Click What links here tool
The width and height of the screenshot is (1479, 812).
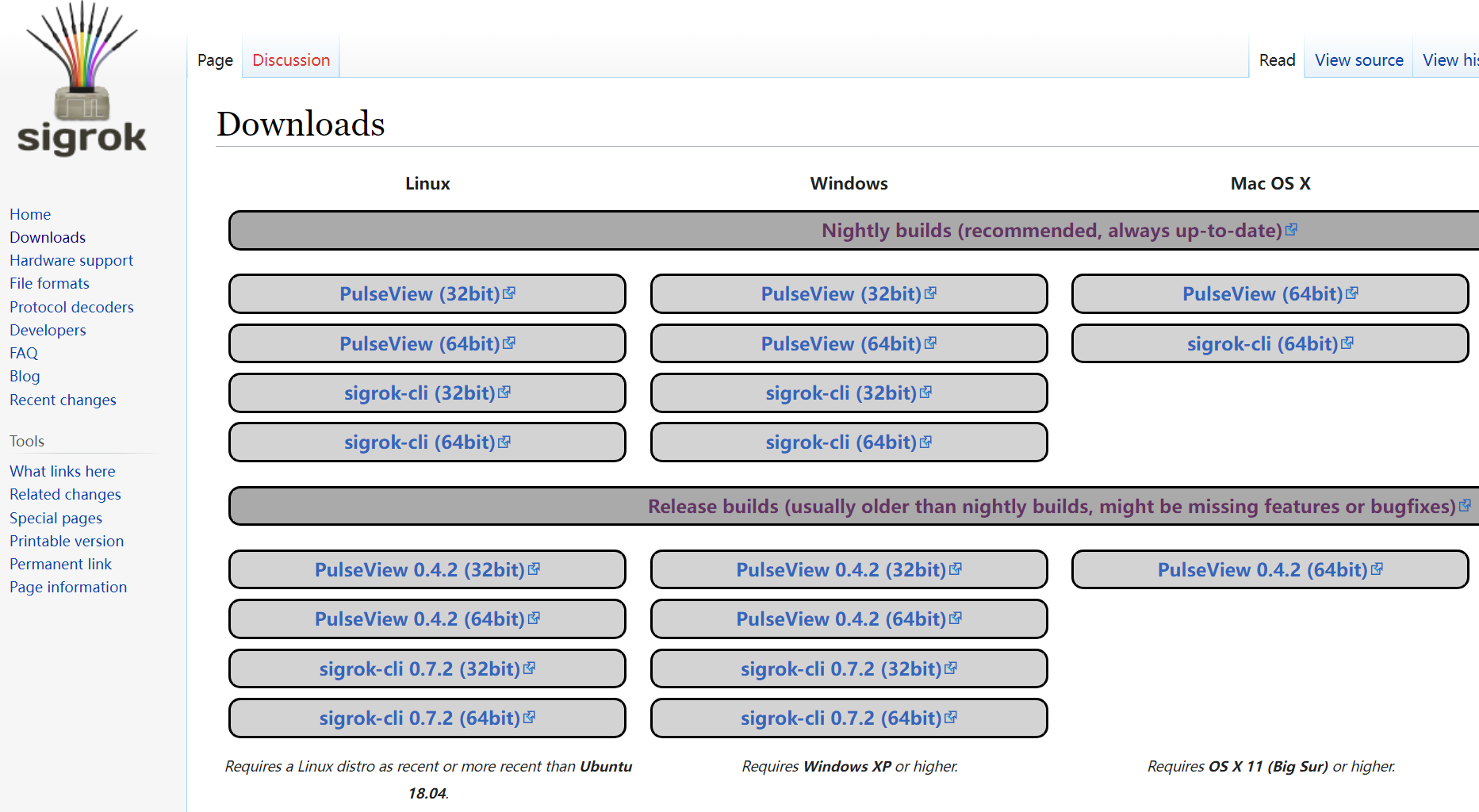63,471
